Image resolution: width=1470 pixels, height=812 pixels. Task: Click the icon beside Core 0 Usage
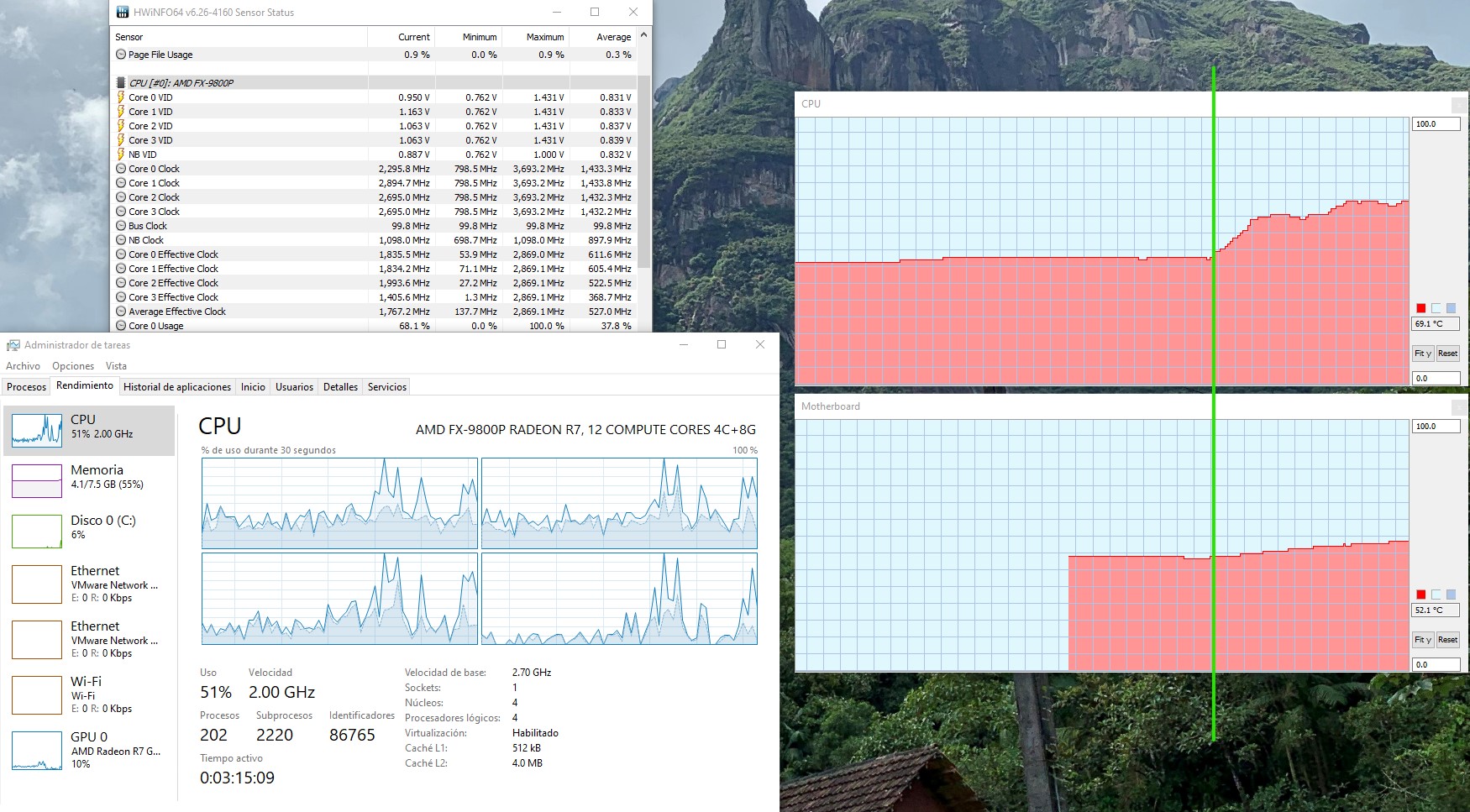pos(121,326)
